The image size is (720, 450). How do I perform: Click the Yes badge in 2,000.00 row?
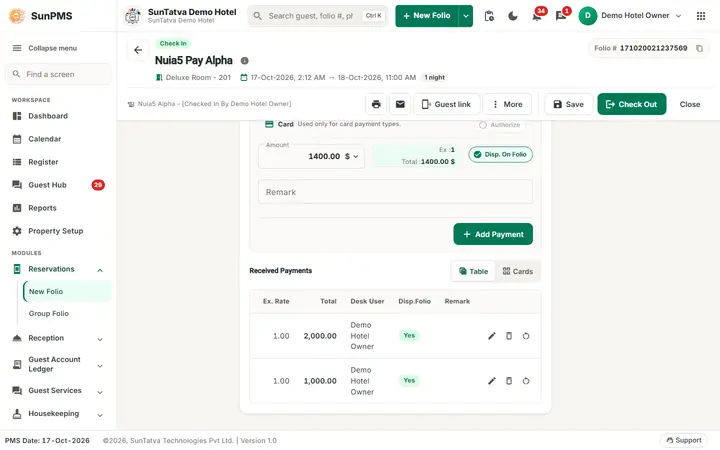pos(409,336)
